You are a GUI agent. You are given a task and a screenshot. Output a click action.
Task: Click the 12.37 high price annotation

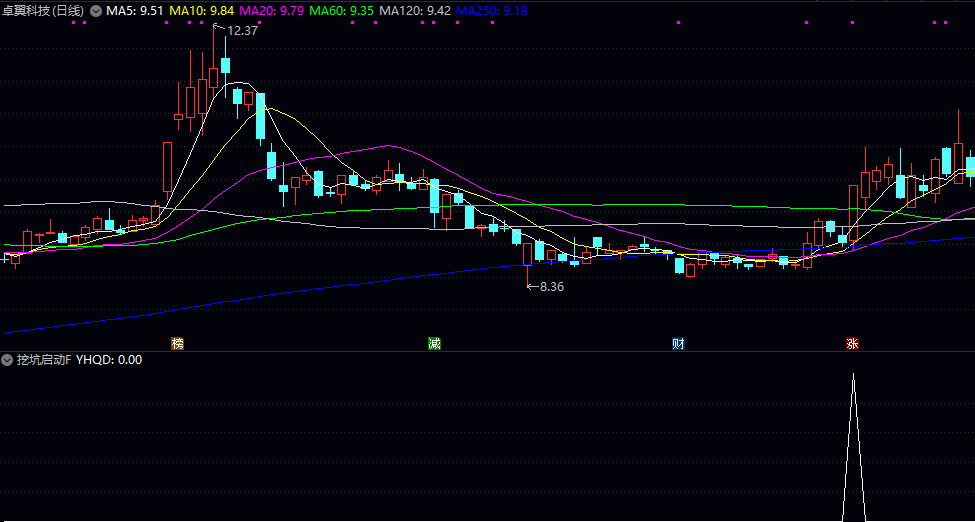coord(242,31)
